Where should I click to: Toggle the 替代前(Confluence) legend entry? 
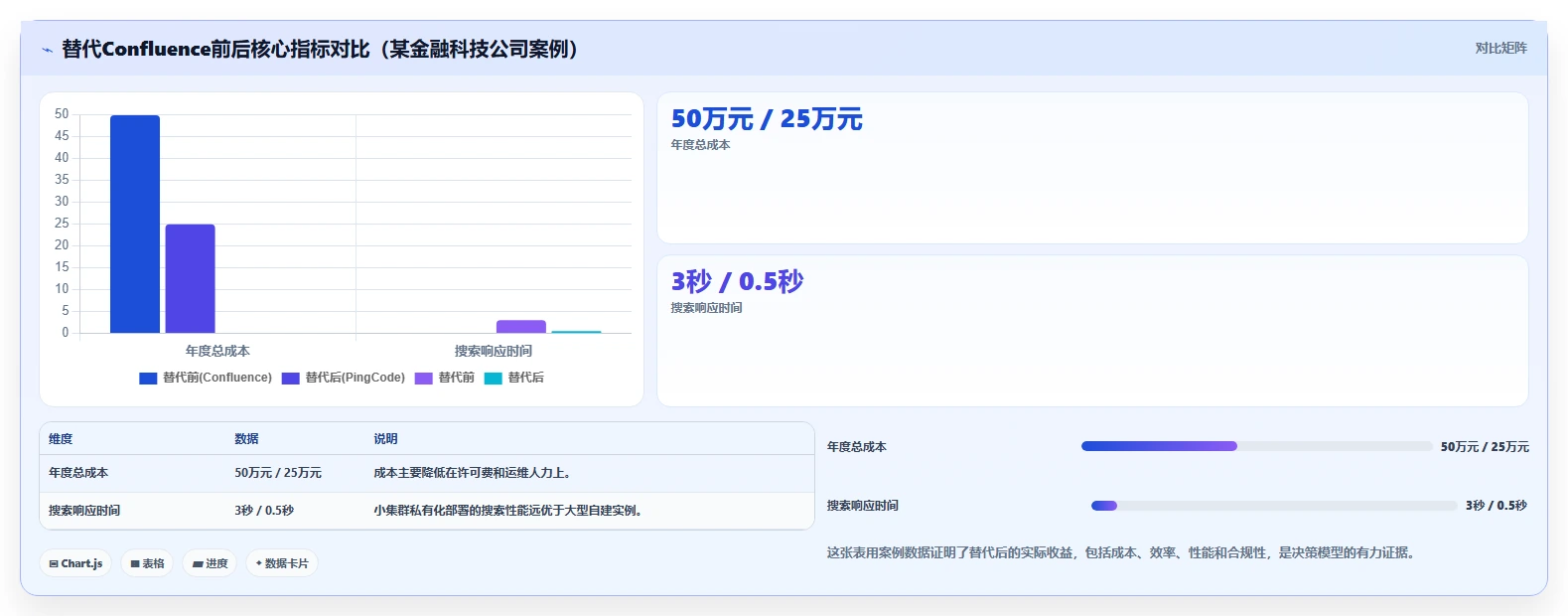point(206,378)
